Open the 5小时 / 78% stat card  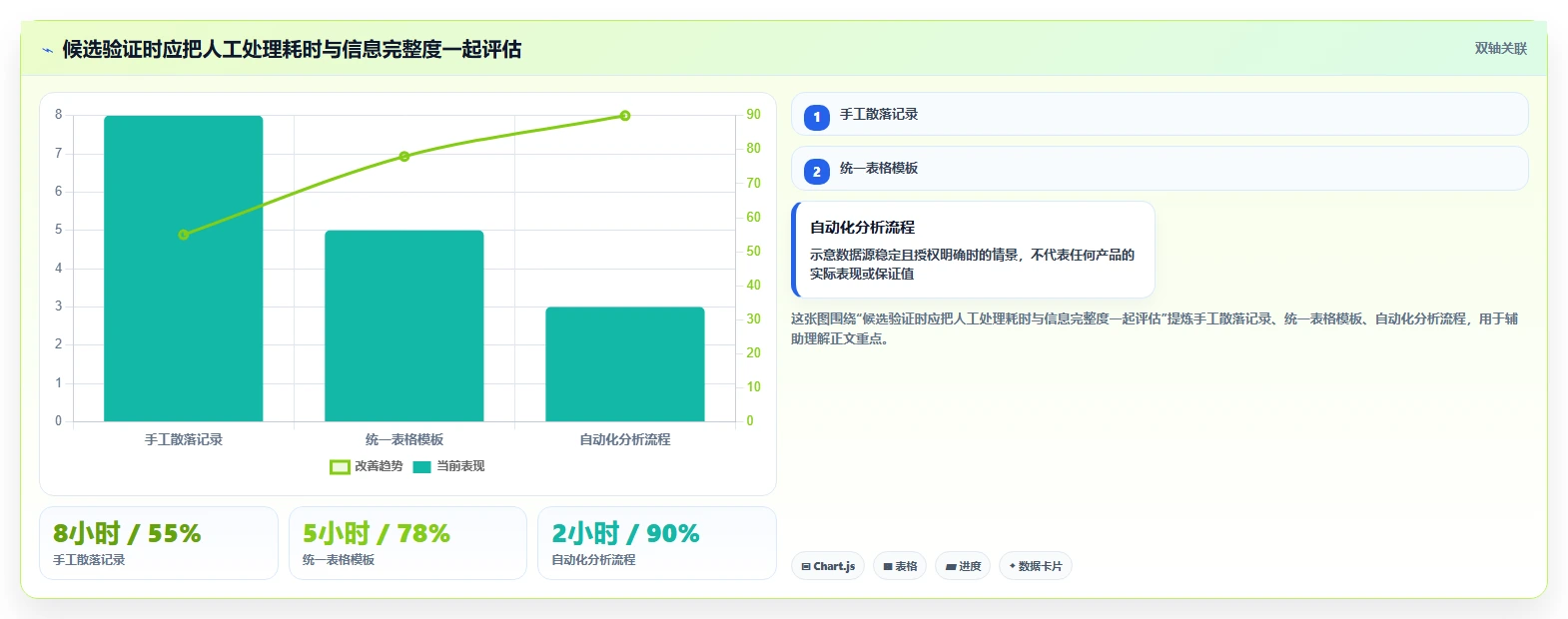pos(407,543)
